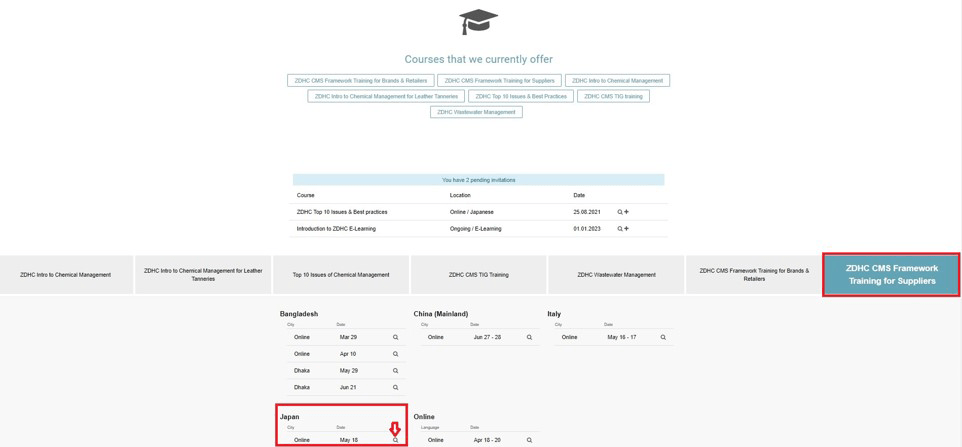Click the 'Courses that we currently offer' heading
The image size is (962, 447).
[x=479, y=59]
